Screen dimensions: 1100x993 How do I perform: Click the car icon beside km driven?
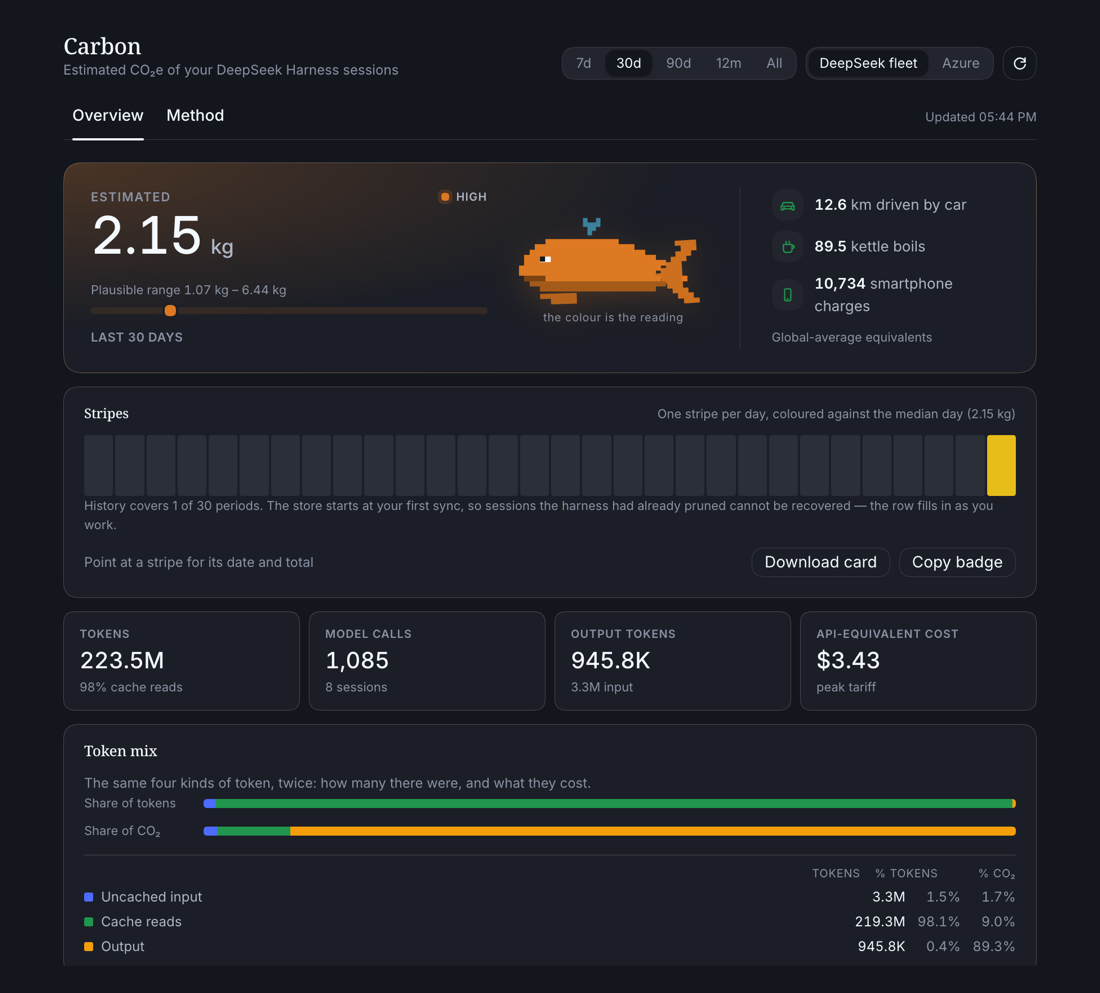[788, 206]
